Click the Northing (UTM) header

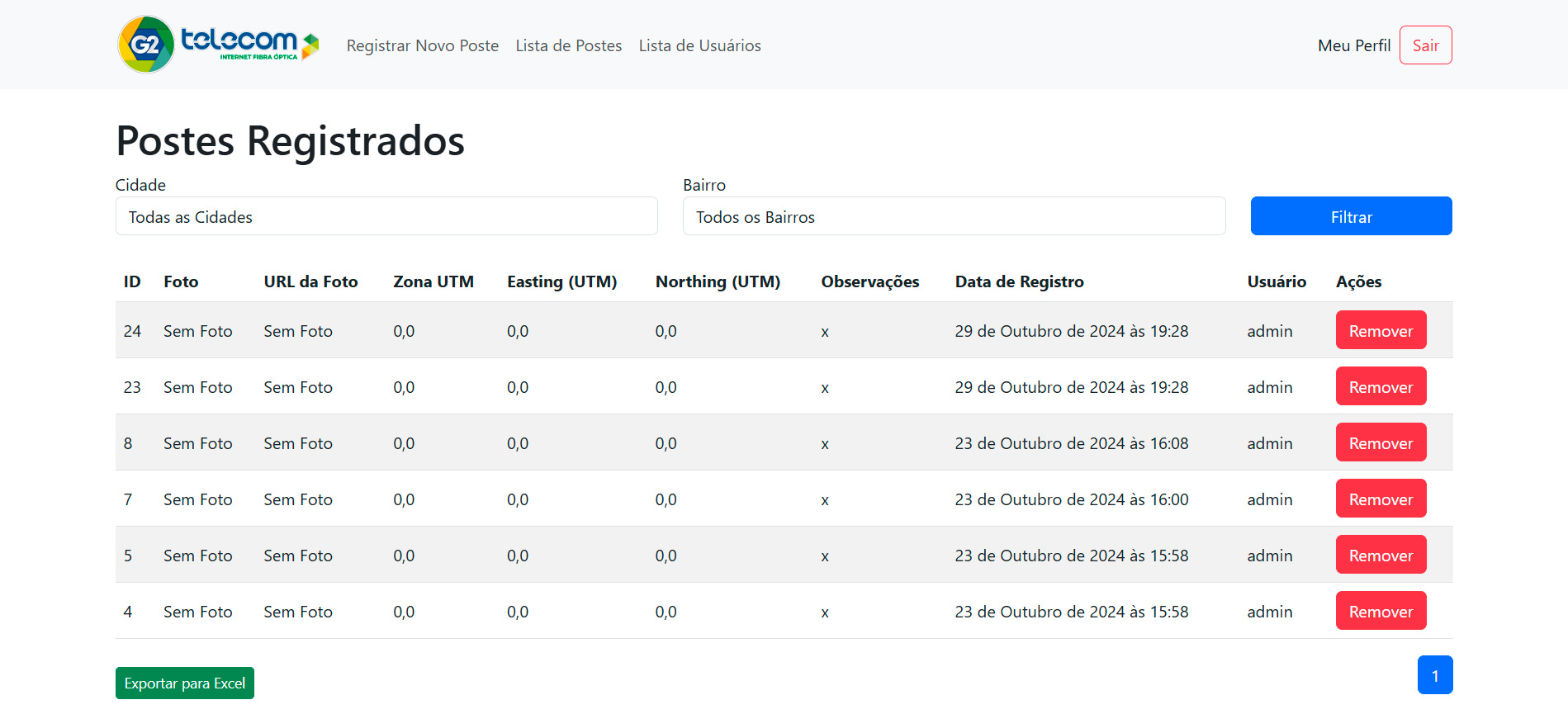pyautogui.click(x=718, y=281)
